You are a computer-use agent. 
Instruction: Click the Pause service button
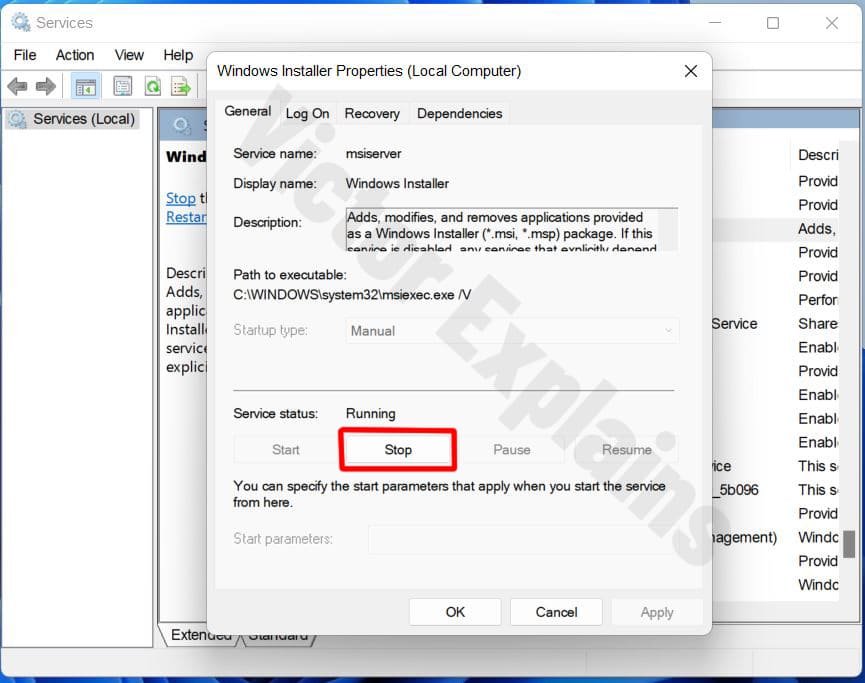pyautogui.click(x=512, y=450)
